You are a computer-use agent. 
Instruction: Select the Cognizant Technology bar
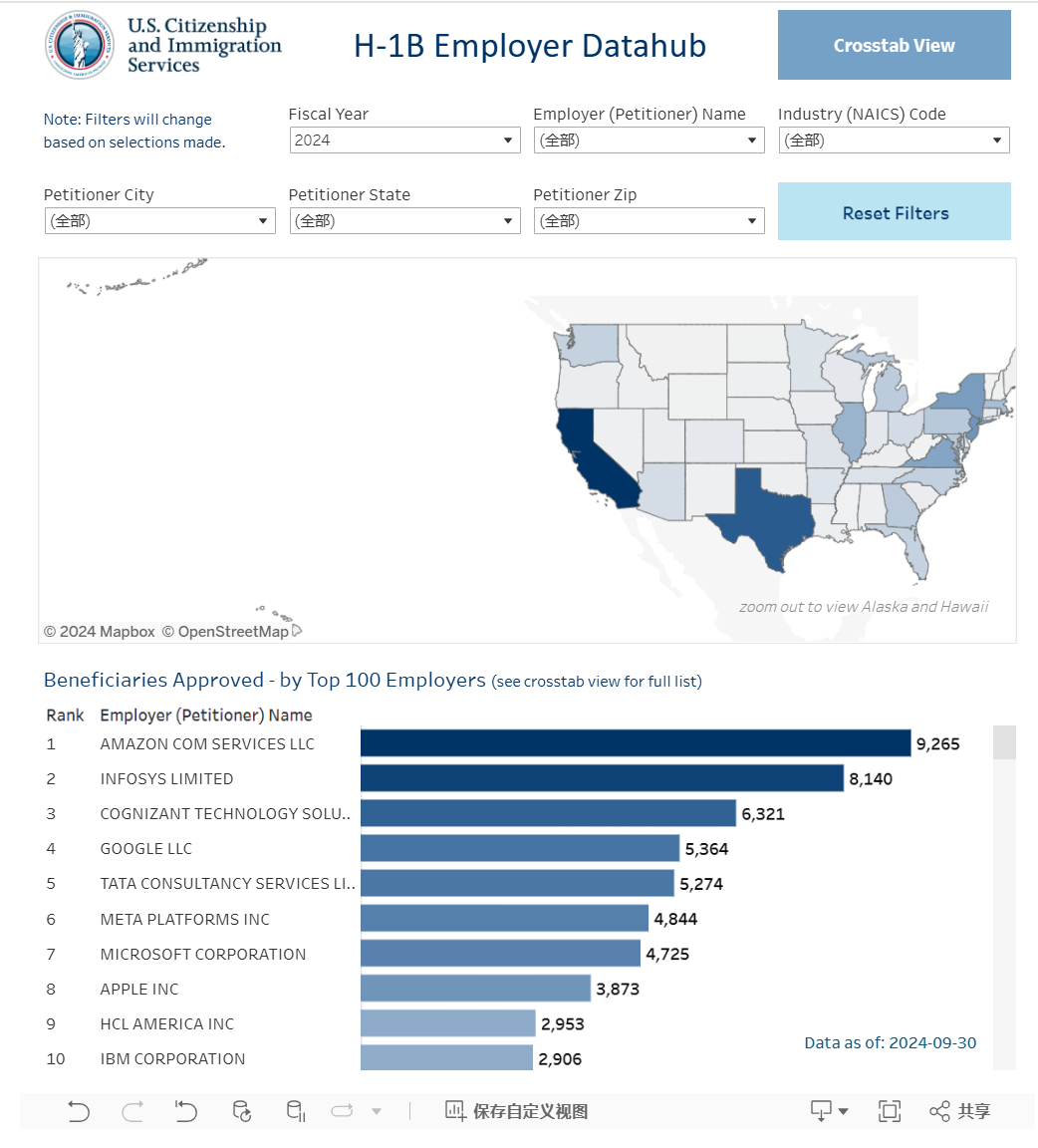[x=548, y=813]
